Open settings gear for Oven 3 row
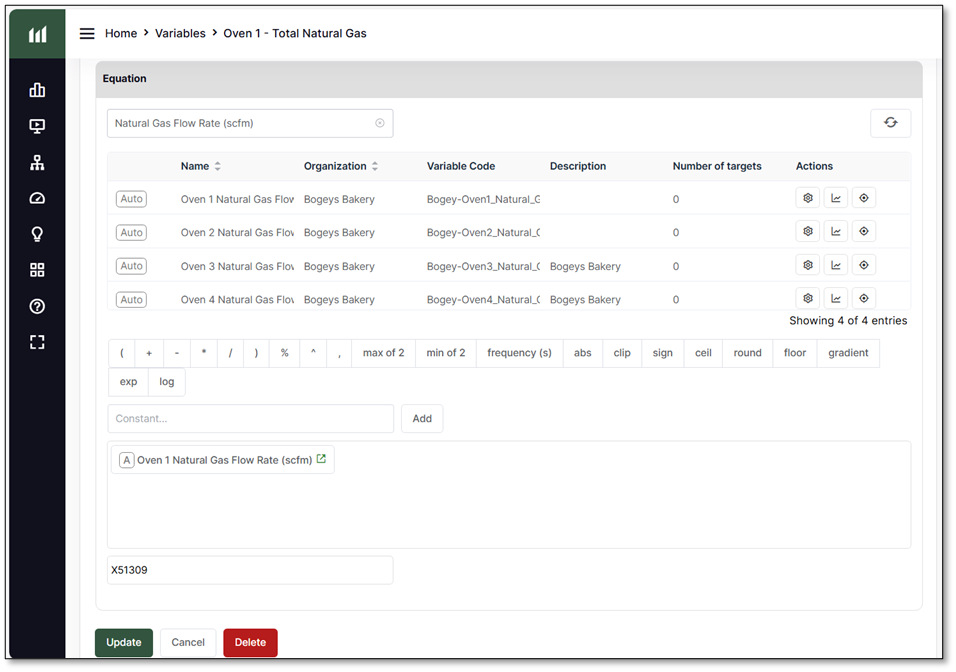 tap(808, 265)
